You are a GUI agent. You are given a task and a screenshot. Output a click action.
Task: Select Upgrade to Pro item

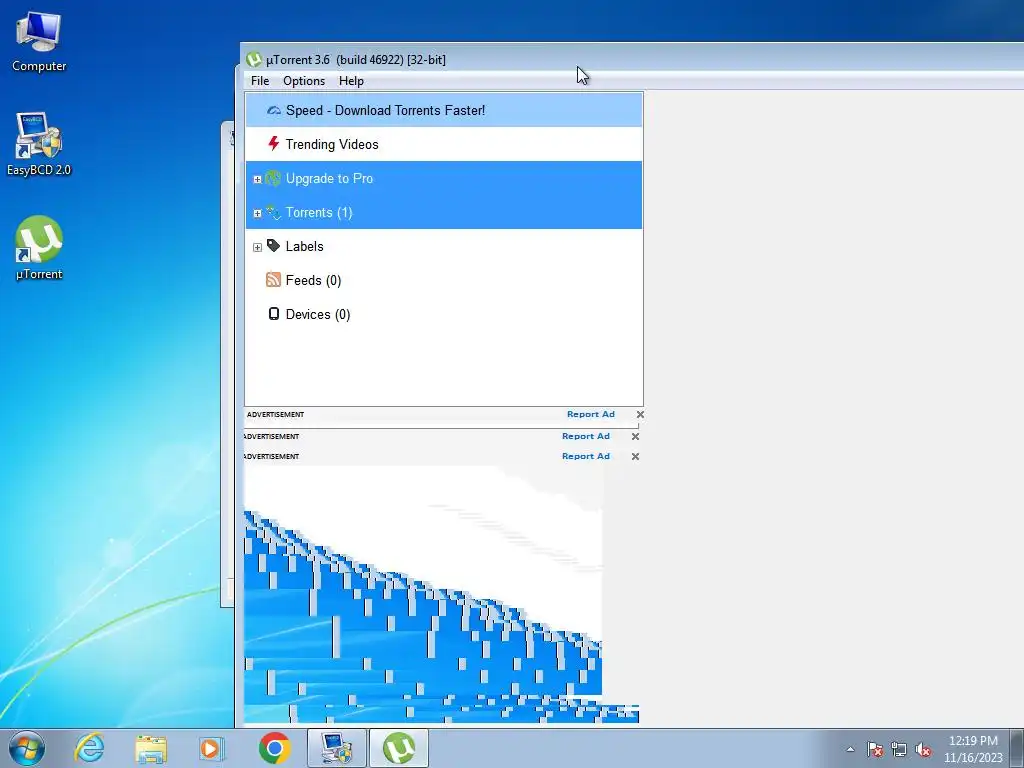click(443, 178)
